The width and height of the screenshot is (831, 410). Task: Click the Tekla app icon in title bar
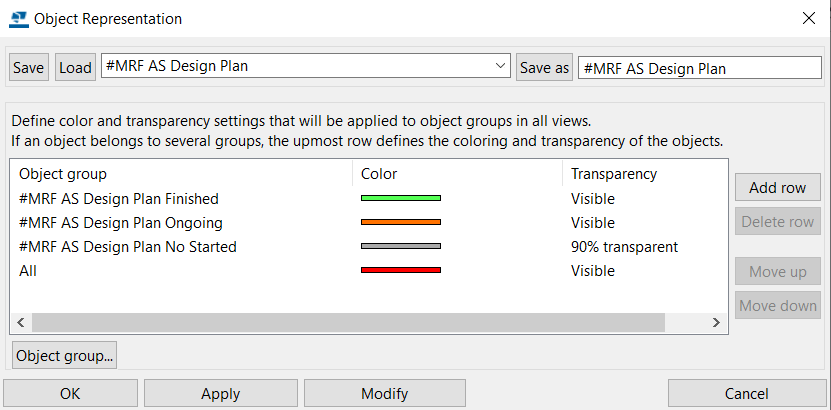[x=19, y=19]
